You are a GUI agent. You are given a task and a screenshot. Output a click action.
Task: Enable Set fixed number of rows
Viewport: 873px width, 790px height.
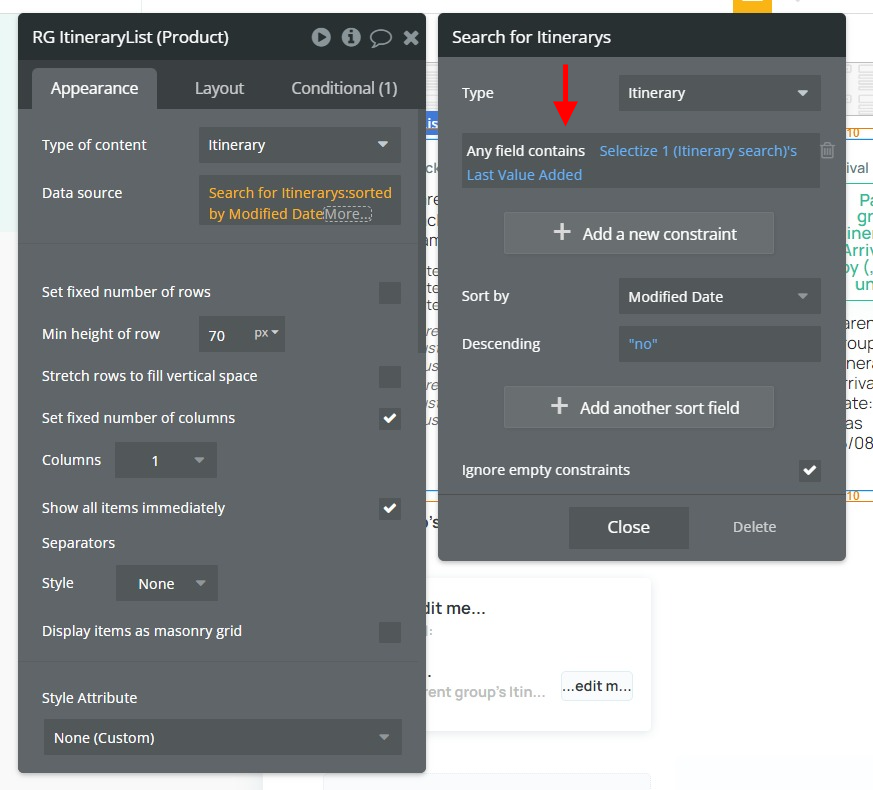point(390,292)
